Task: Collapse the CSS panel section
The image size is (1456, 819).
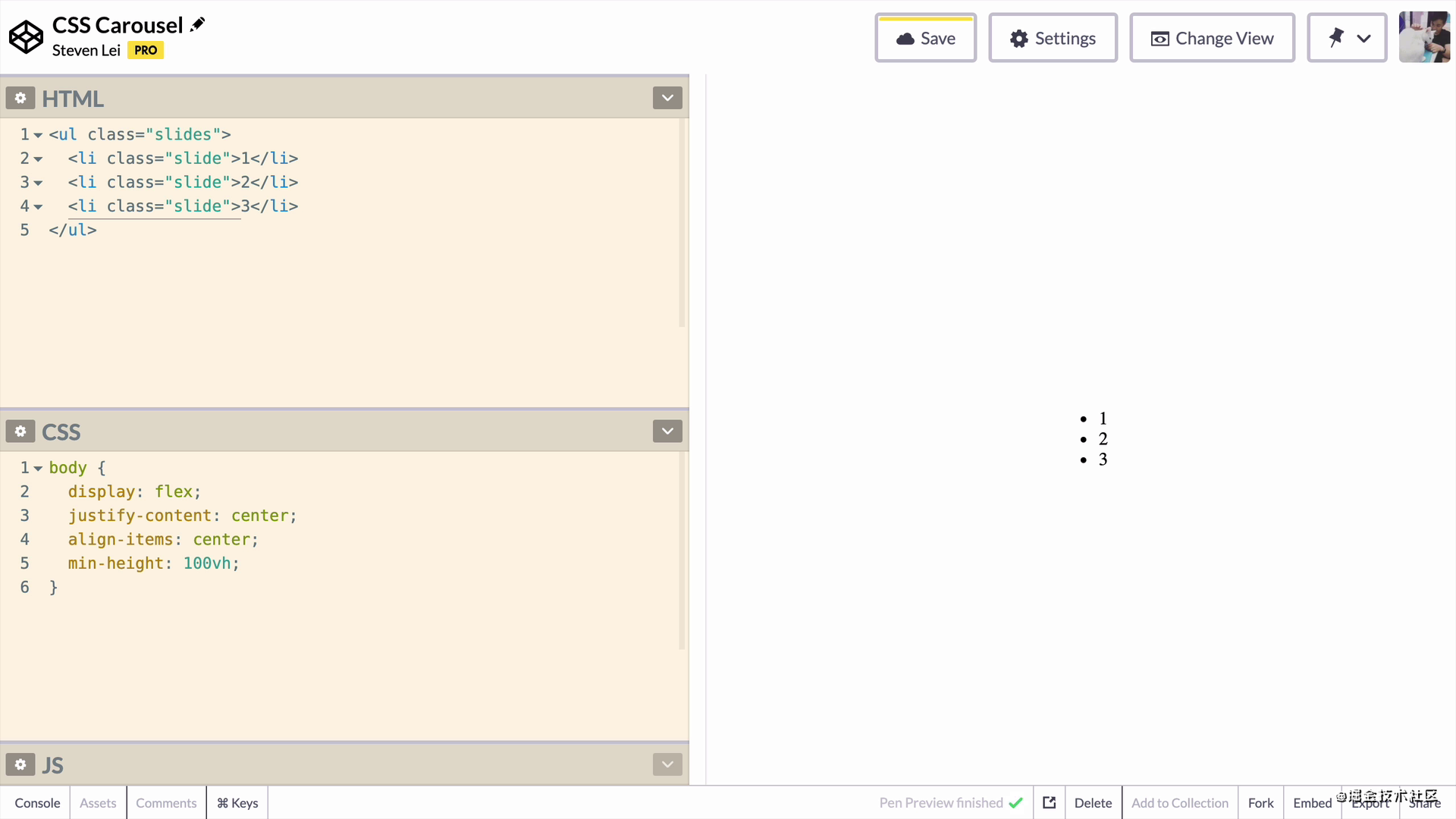Action: point(667,431)
